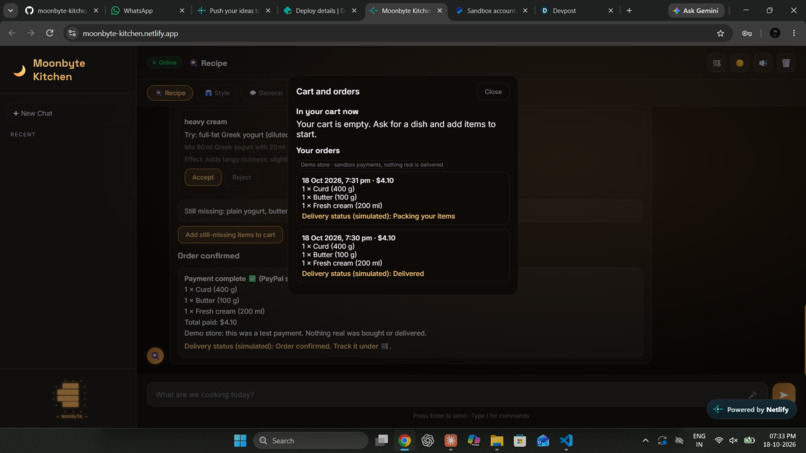Viewport: 806px width, 453px height.
Task: Reload the page
Action: click(x=49, y=33)
